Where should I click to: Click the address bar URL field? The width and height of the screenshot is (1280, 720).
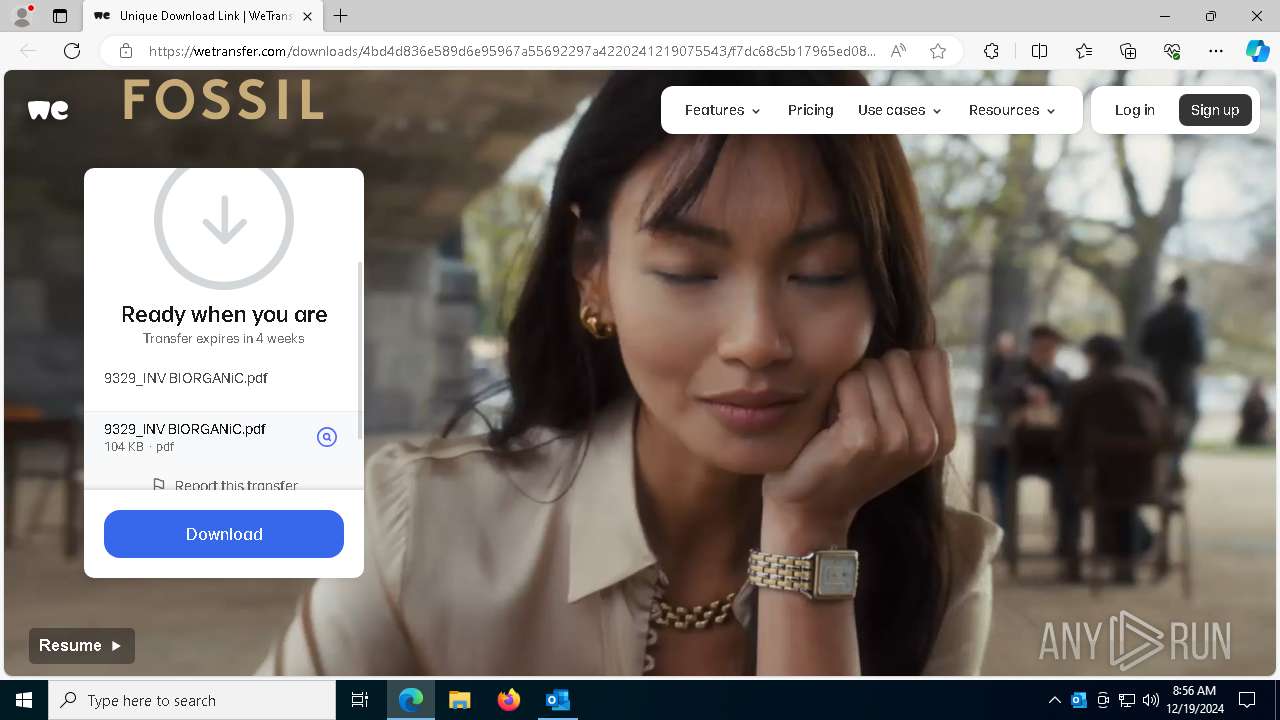(512, 51)
